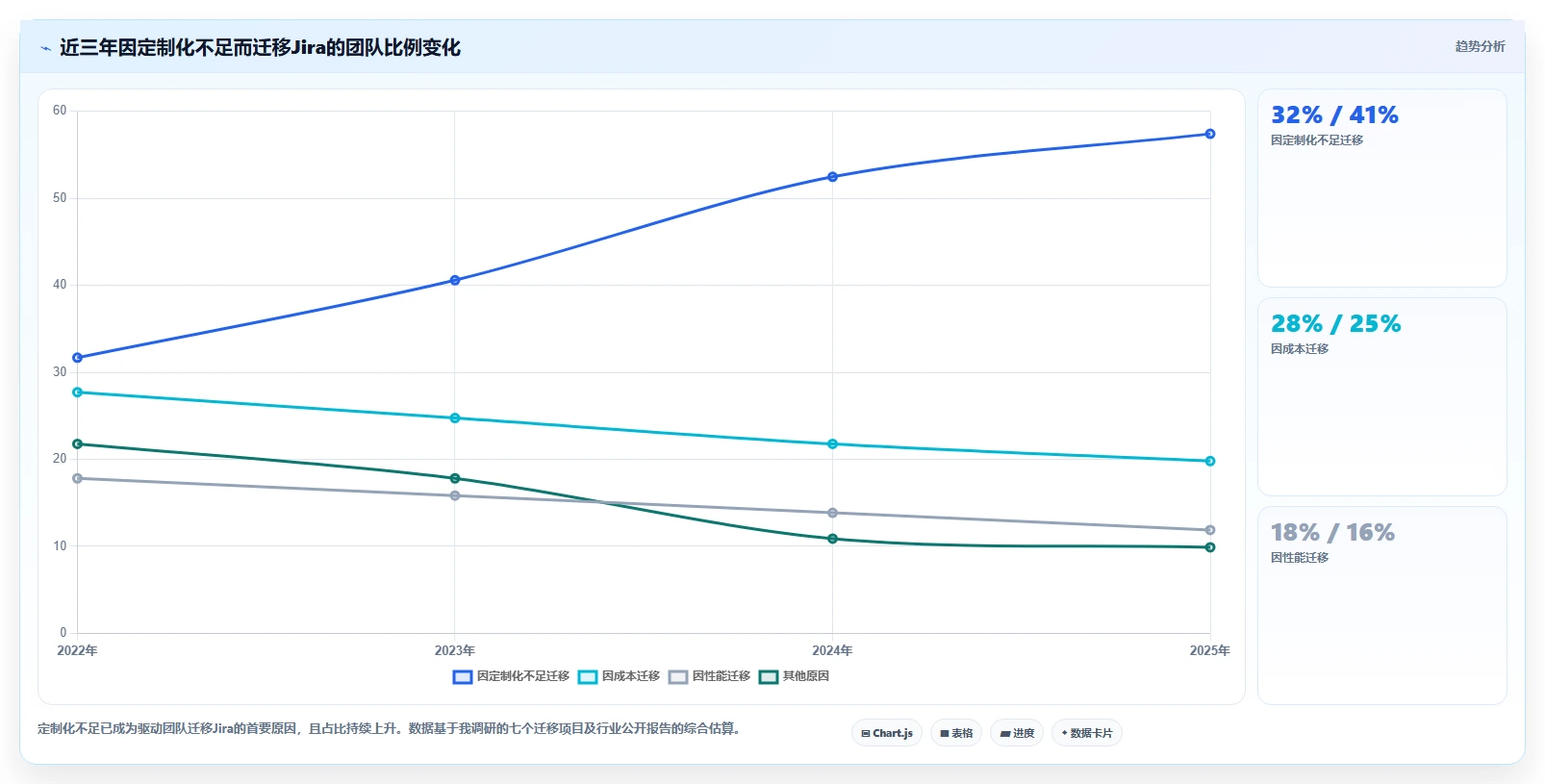Image resolution: width=1545 pixels, height=784 pixels.
Task: Select the 2024年 point on 因成本迁移 line
Action: tap(832, 444)
